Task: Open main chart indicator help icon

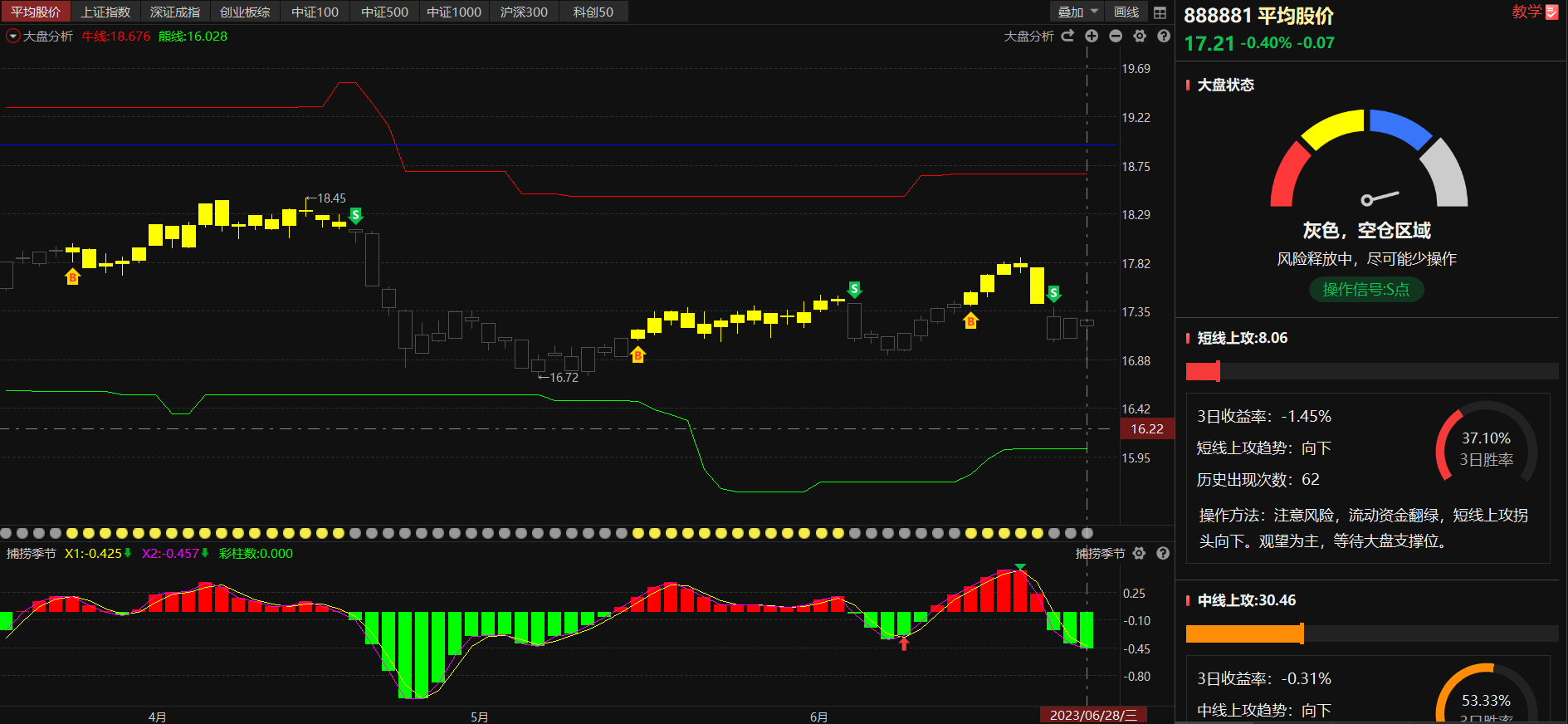Action: pos(1164,36)
